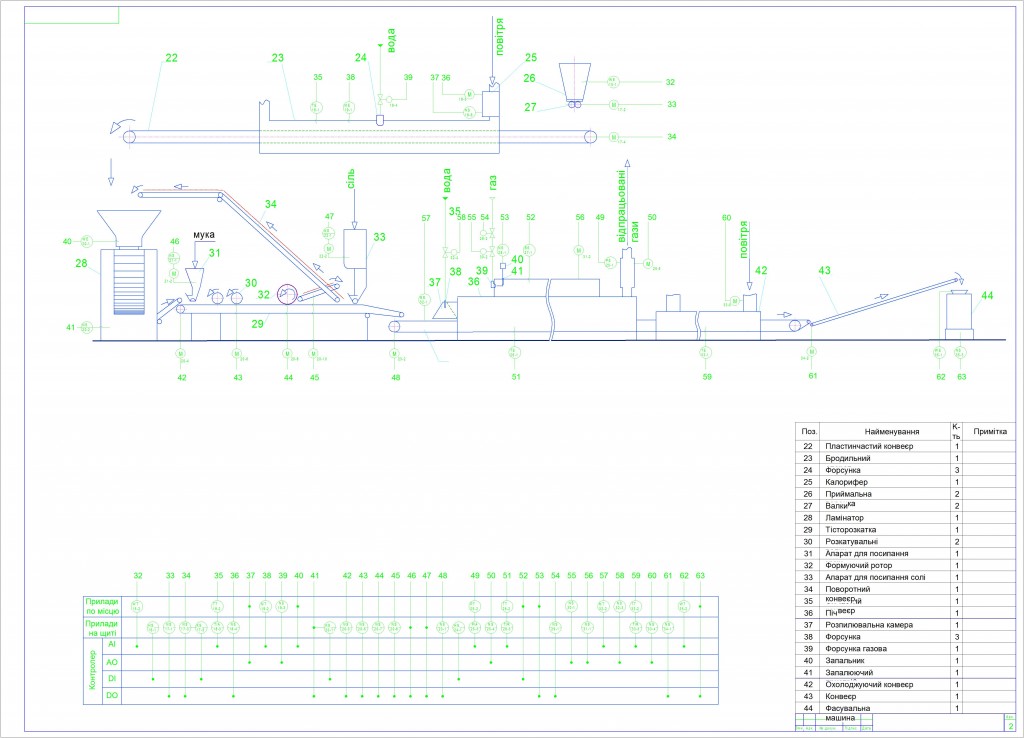Click callout number 22 above the plate conveyor
This screenshot has height=738, width=1024.
click(x=171, y=58)
